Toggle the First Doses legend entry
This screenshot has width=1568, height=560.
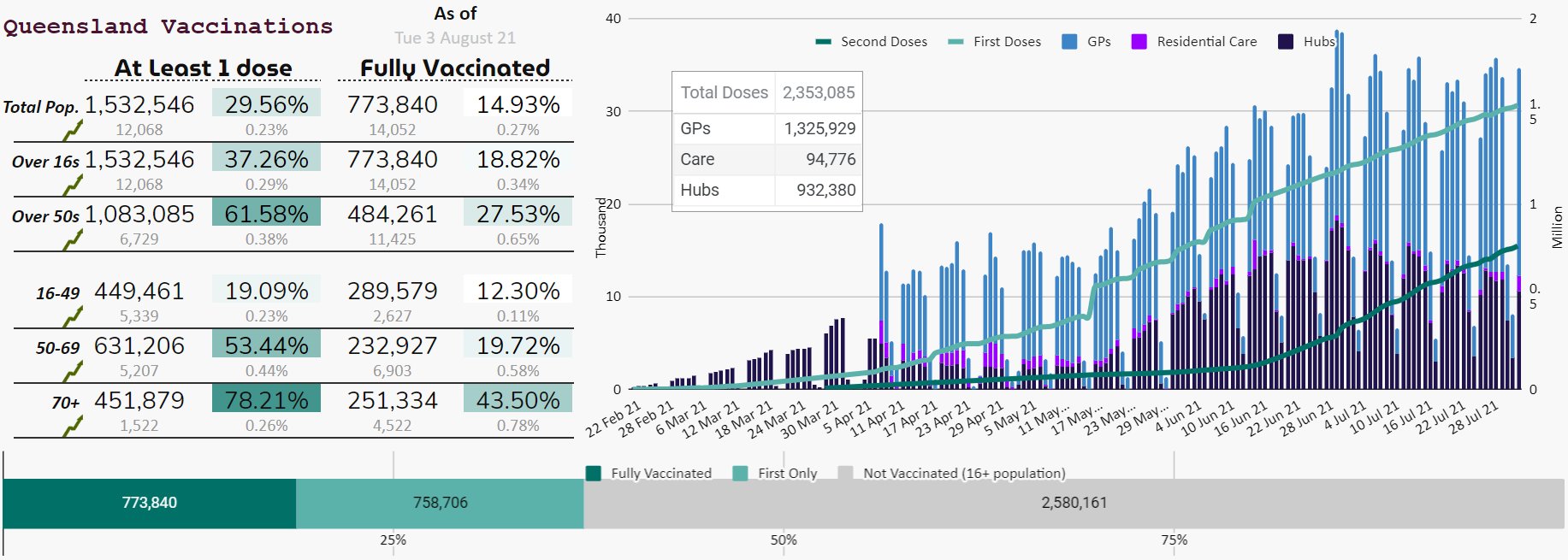point(995,41)
